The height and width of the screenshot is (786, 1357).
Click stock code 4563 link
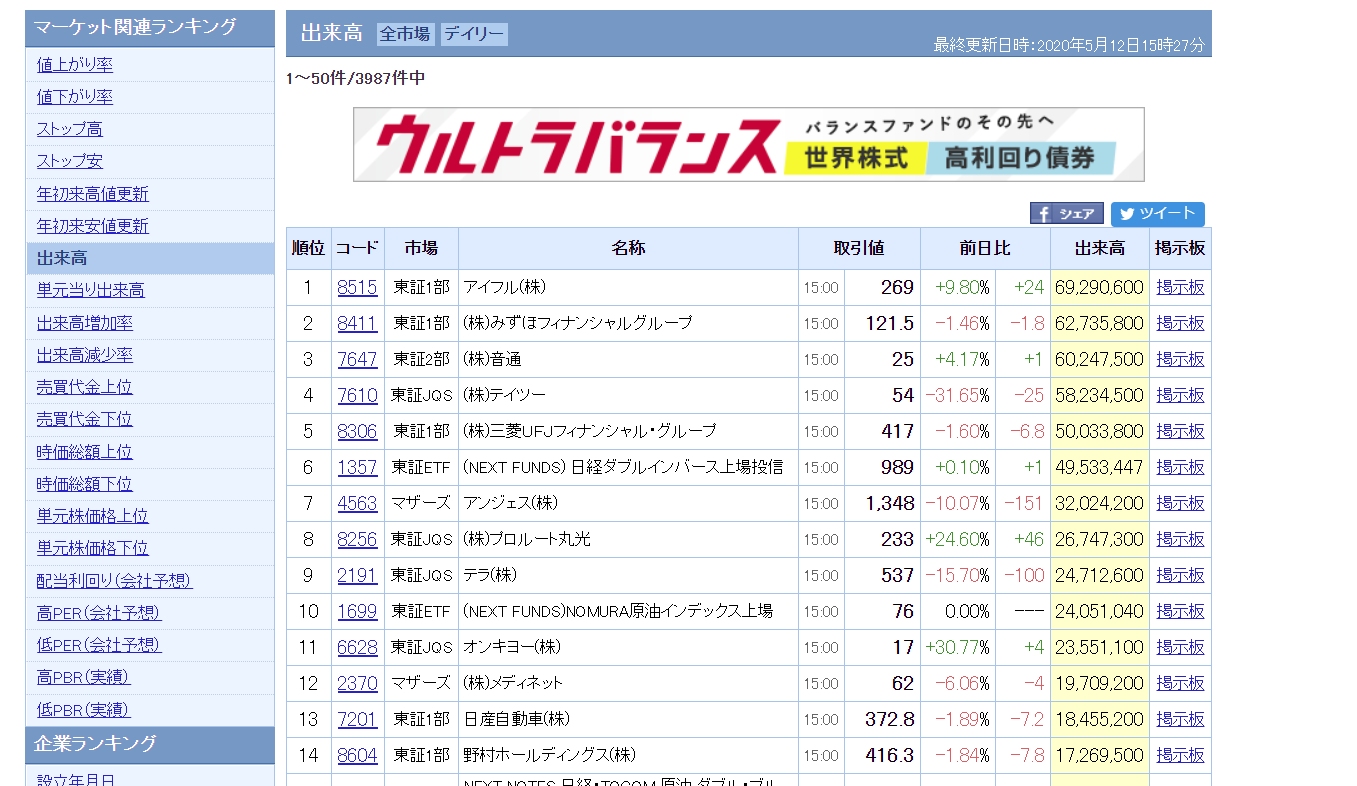click(x=357, y=503)
